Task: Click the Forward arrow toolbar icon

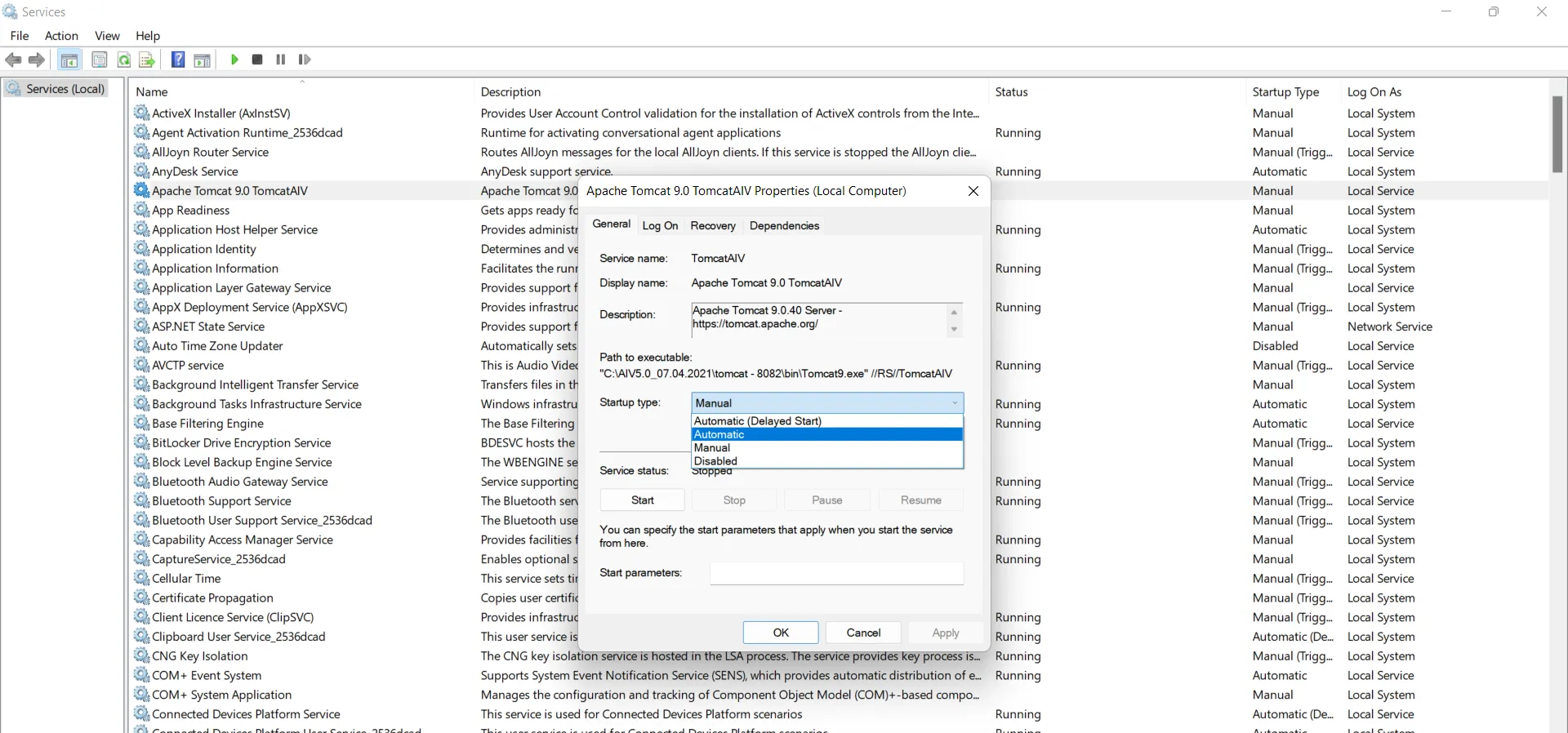Action: coord(37,60)
